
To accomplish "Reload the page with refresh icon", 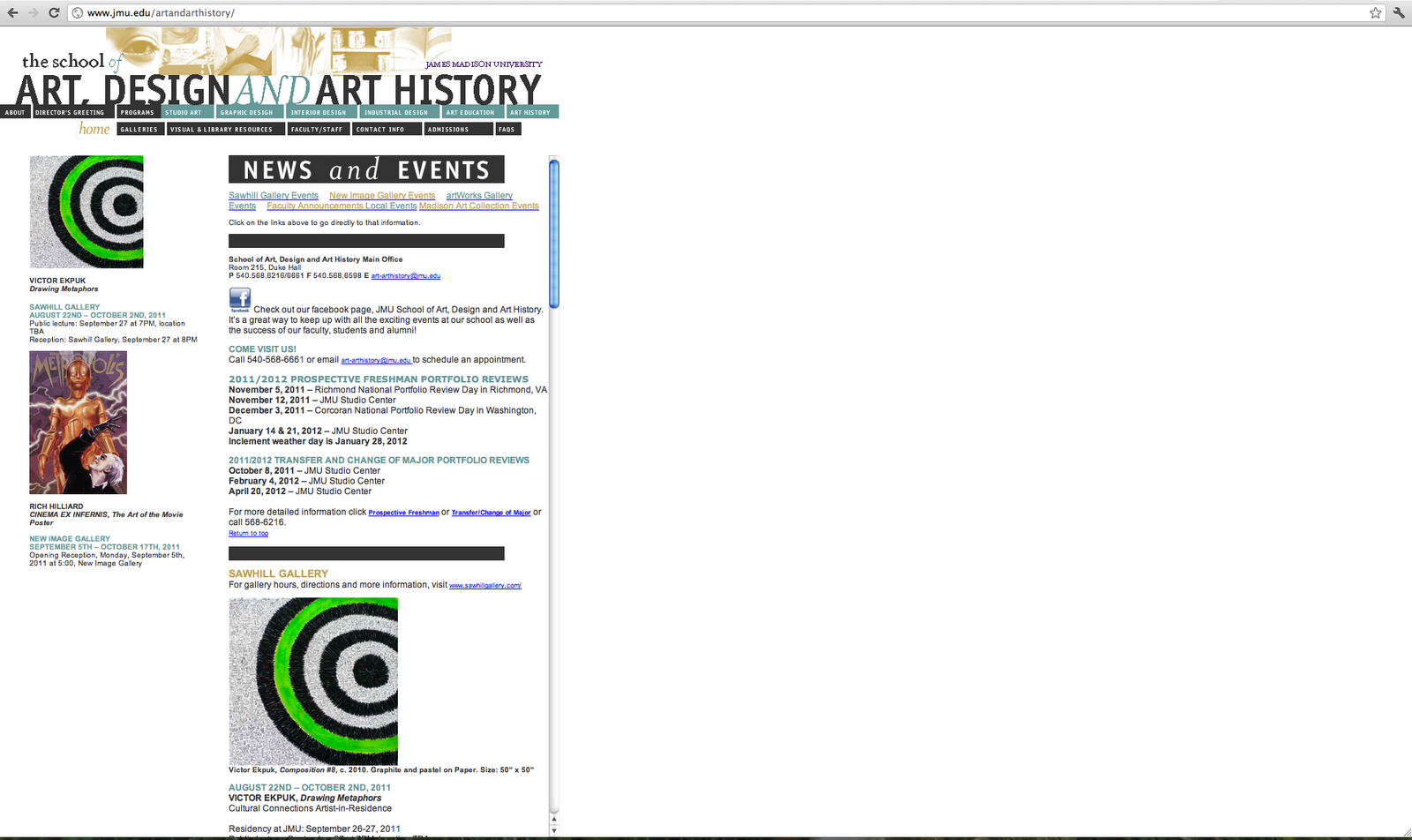I will click(54, 12).
